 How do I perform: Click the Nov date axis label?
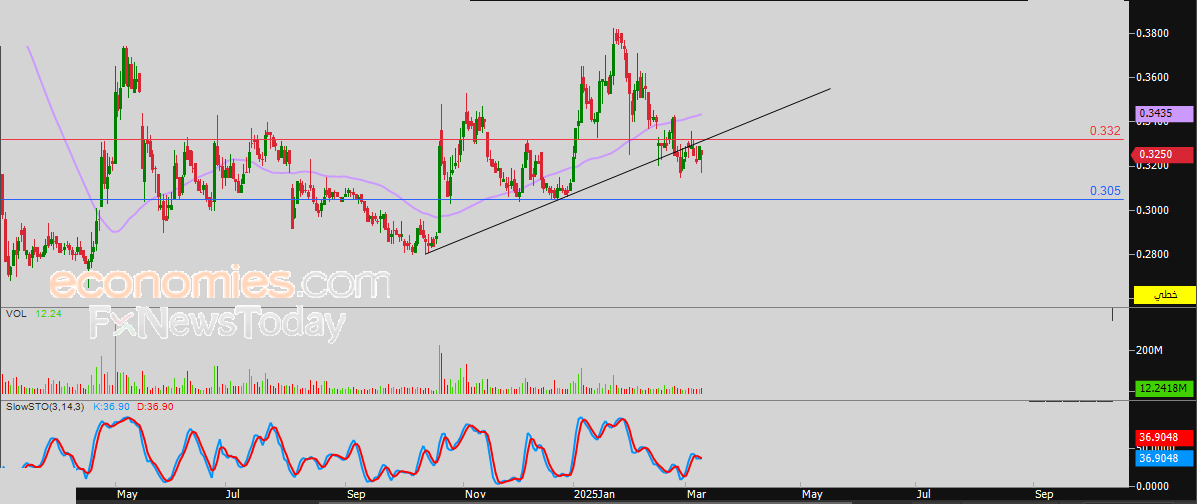[x=475, y=495]
